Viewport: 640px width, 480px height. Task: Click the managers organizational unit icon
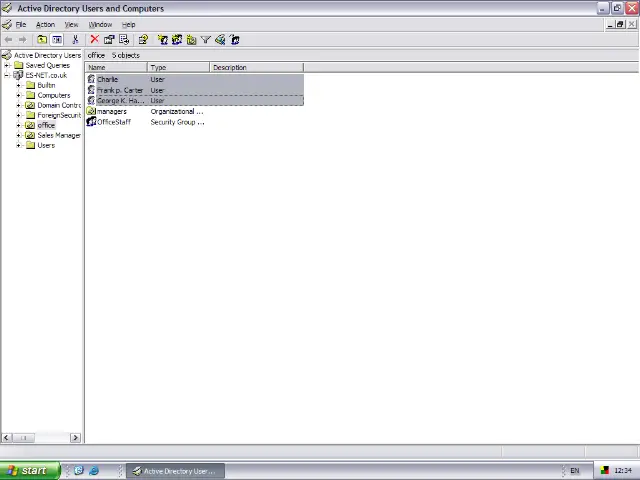tap(91, 111)
